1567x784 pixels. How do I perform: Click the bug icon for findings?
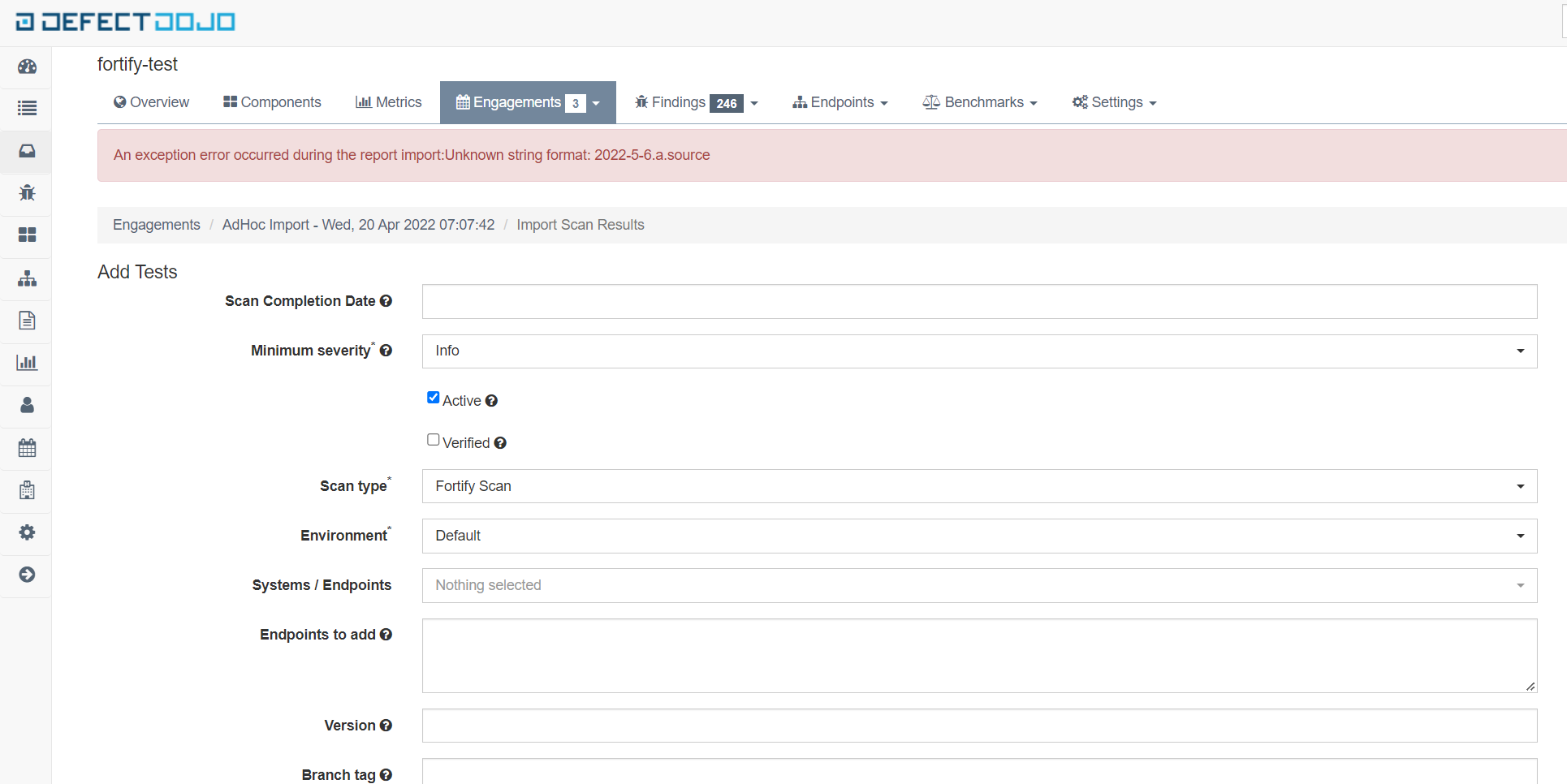[27, 193]
